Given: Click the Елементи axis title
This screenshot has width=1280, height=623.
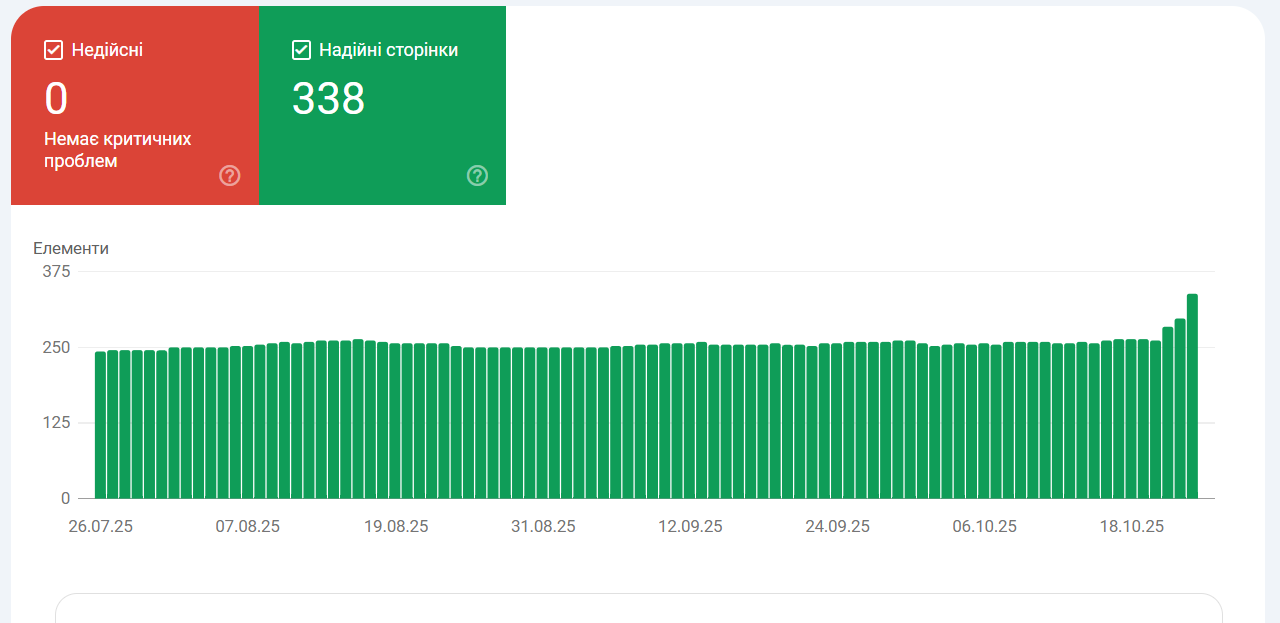Looking at the screenshot, I should (x=71, y=249).
